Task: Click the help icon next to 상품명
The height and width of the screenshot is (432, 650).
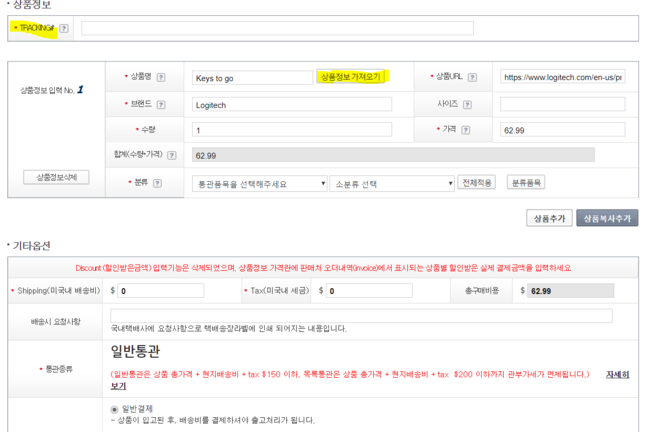Action: (161, 78)
